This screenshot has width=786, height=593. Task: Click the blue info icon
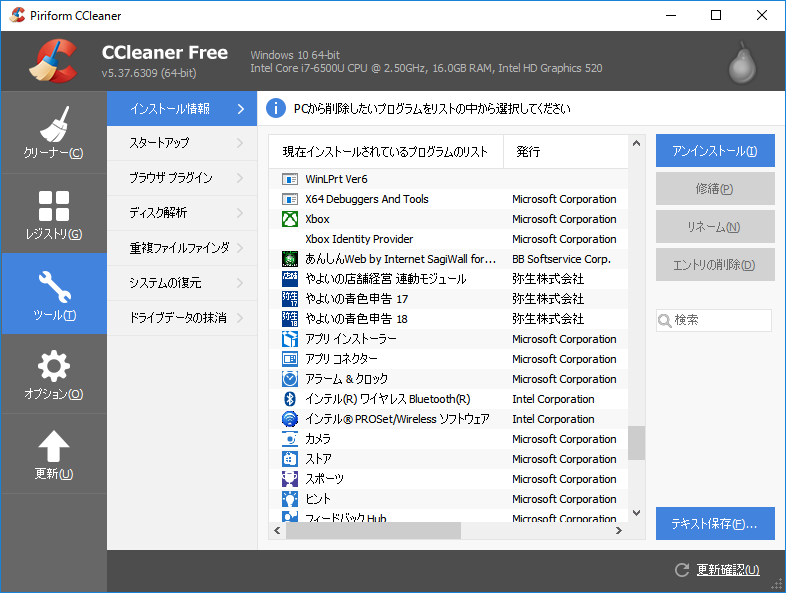coord(275,108)
